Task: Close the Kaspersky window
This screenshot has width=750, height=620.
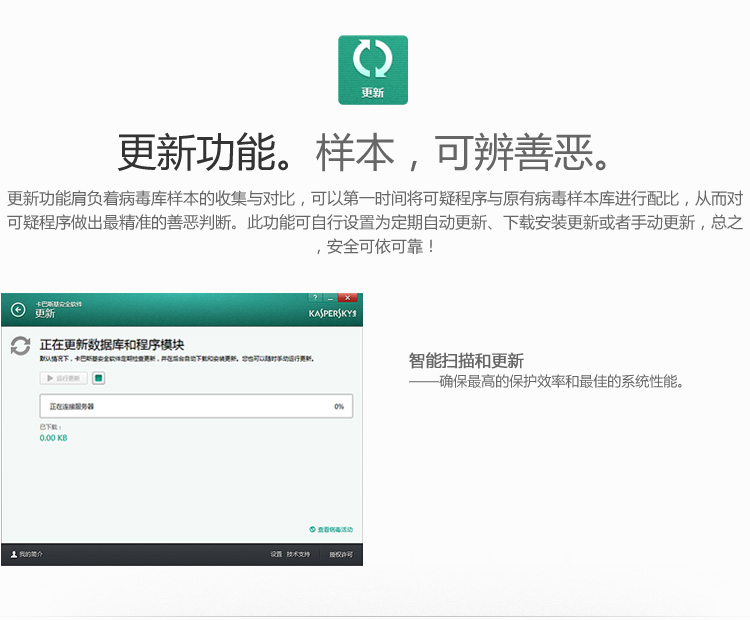Action: (347, 298)
